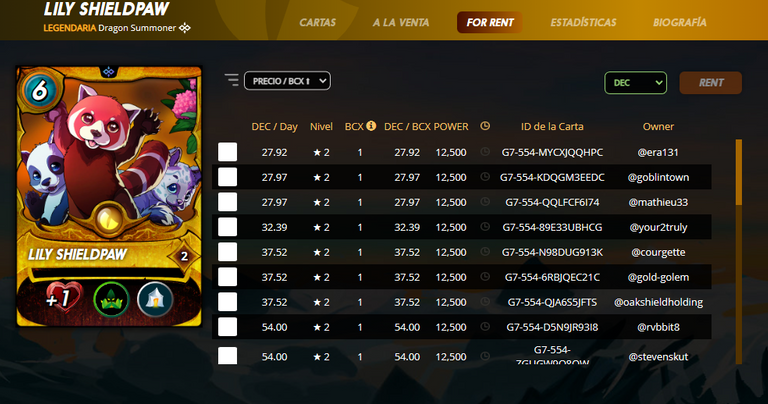Open the PRECIO / BCX sort dropdown
The image size is (768, 404).
(287, 81)
